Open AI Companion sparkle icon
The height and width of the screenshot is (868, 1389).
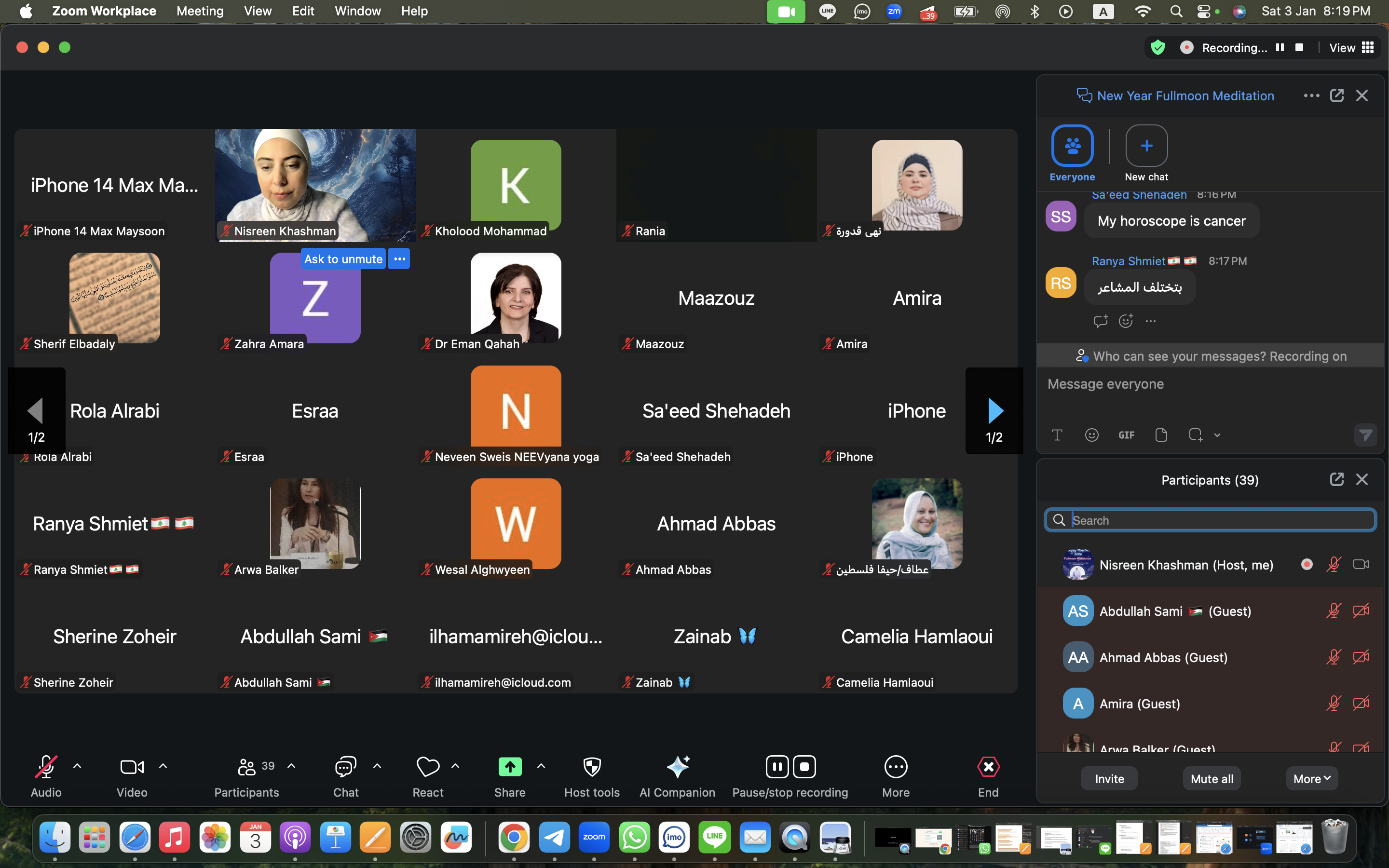pos(677,767)
